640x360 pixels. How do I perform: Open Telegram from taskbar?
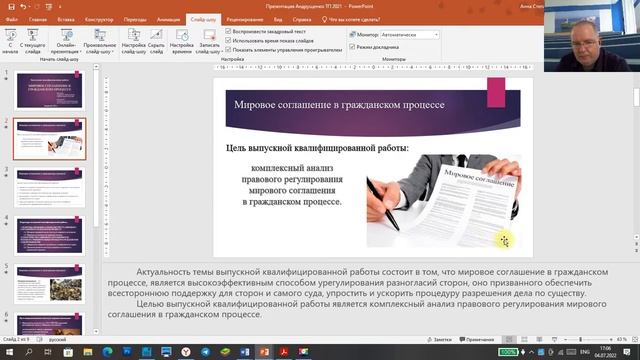point(205,352)
